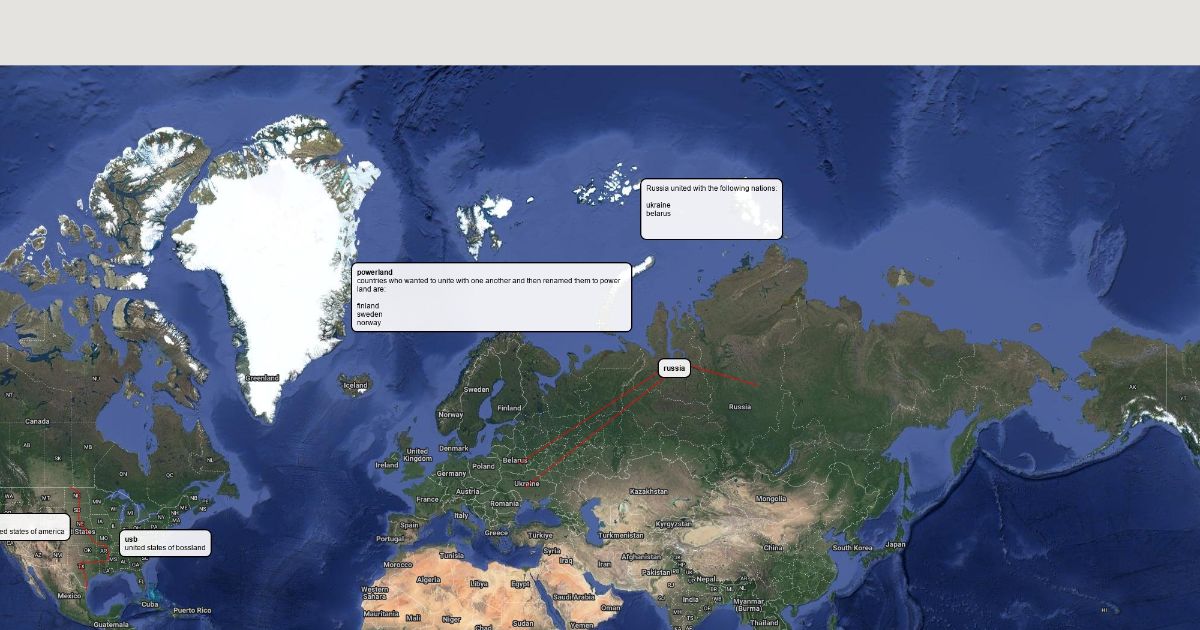Open the powerland annotation box
Viewport: 1200px width, 630px height.
[492, 297]
